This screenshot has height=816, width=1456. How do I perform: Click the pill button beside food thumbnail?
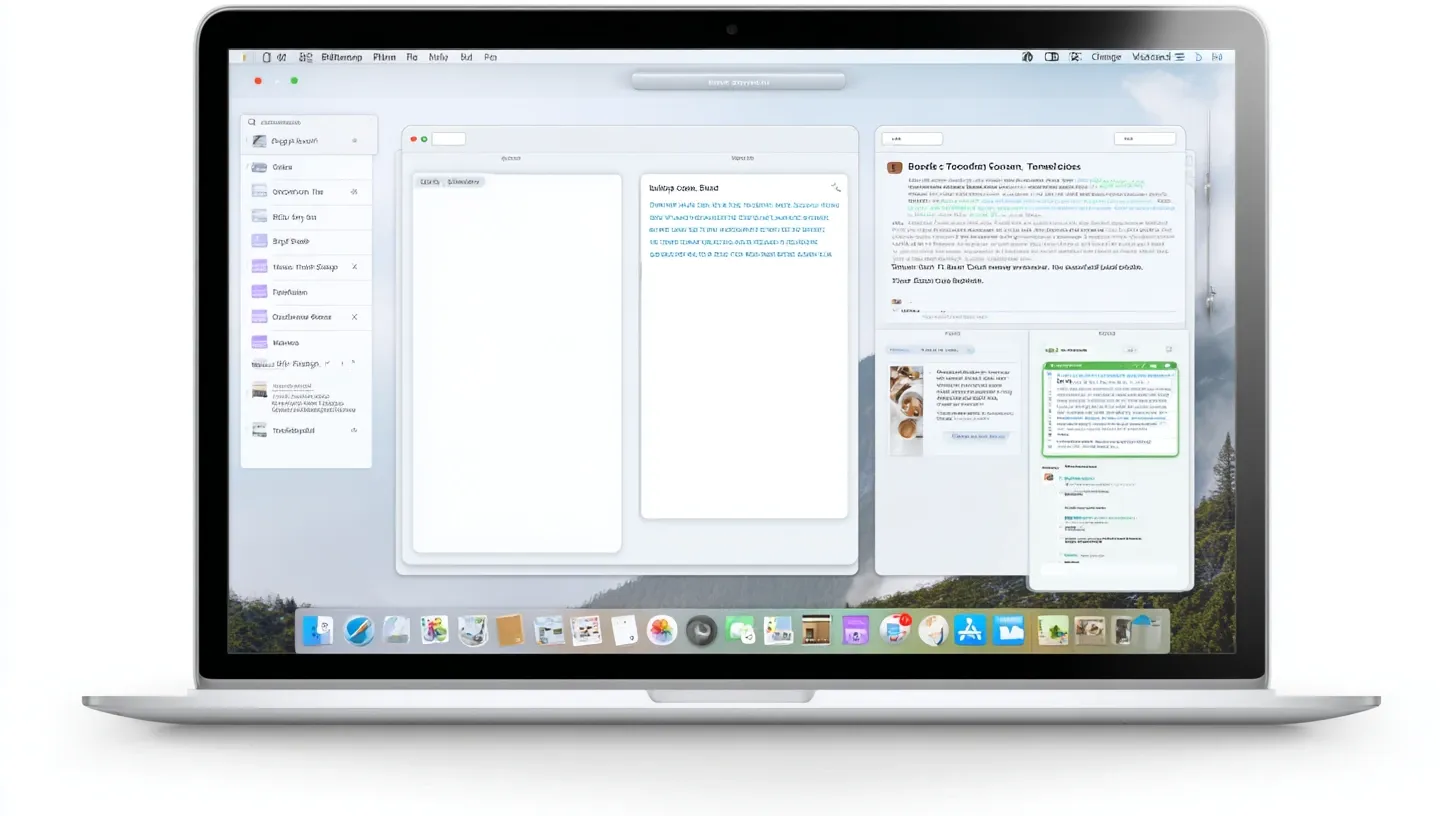pyautogui.click(x=980, y=436)
